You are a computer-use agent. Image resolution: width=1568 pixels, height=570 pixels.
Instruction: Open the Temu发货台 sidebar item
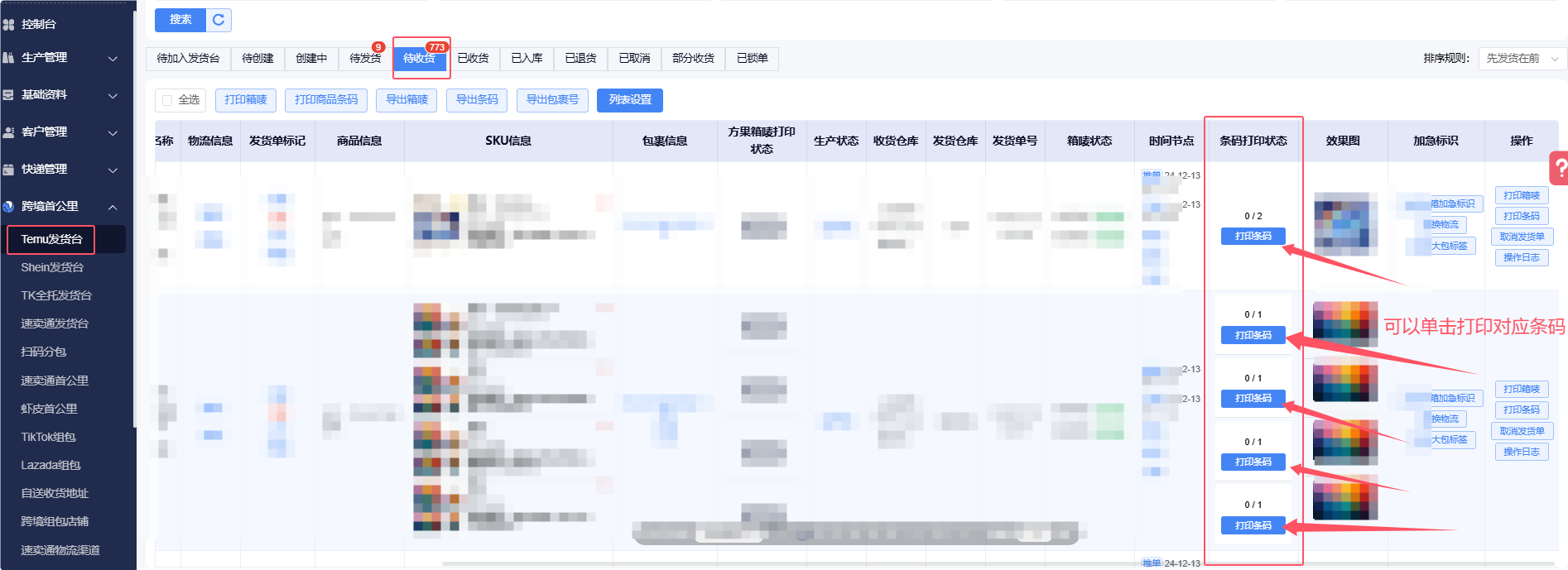tap(51, 240)
